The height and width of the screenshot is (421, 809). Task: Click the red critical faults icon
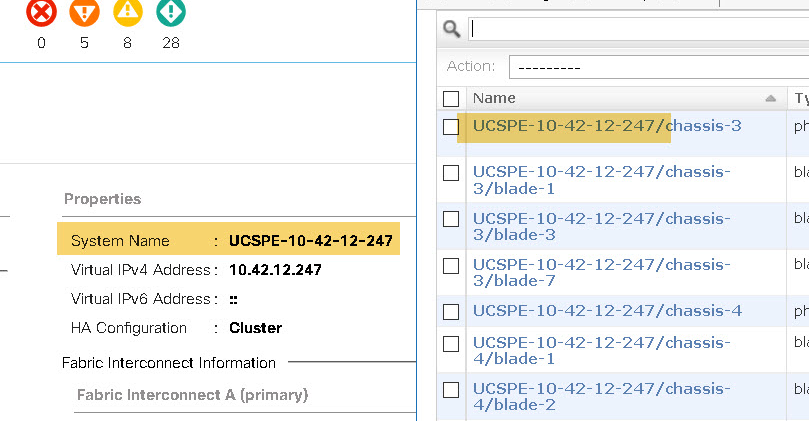pyautogui.click(x=41, y=12)
